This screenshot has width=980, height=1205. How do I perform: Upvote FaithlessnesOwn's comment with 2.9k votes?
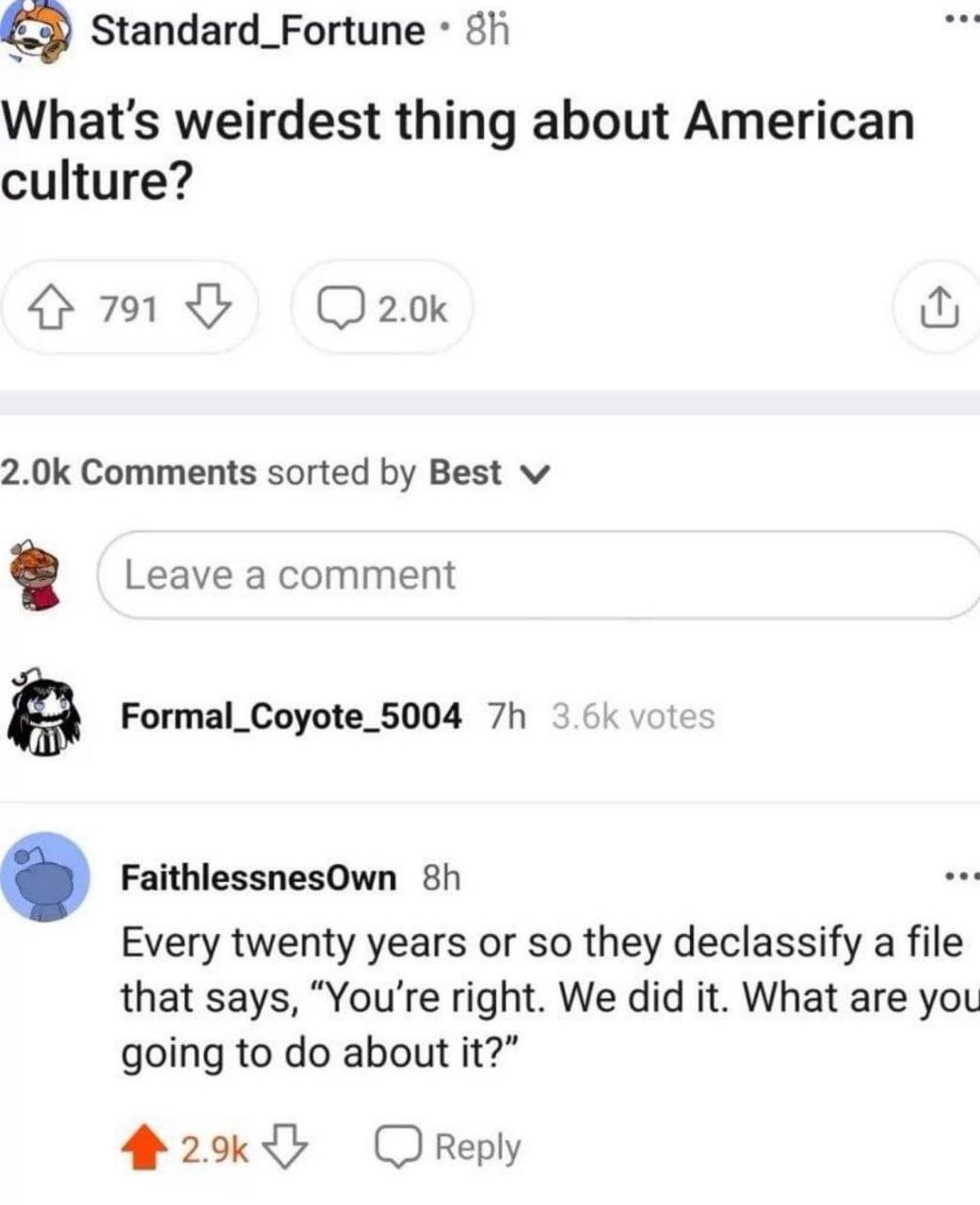click(144, 1149)
